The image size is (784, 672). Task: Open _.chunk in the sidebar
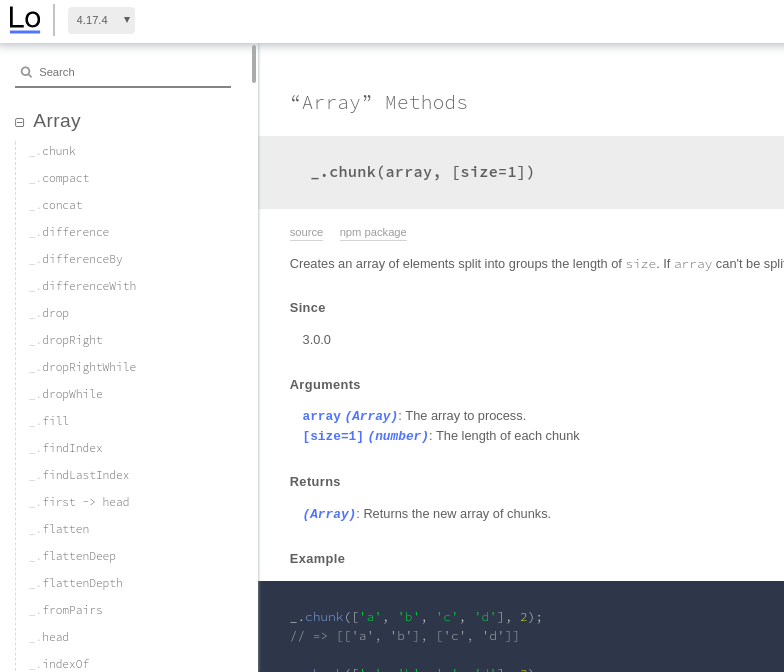52,151
